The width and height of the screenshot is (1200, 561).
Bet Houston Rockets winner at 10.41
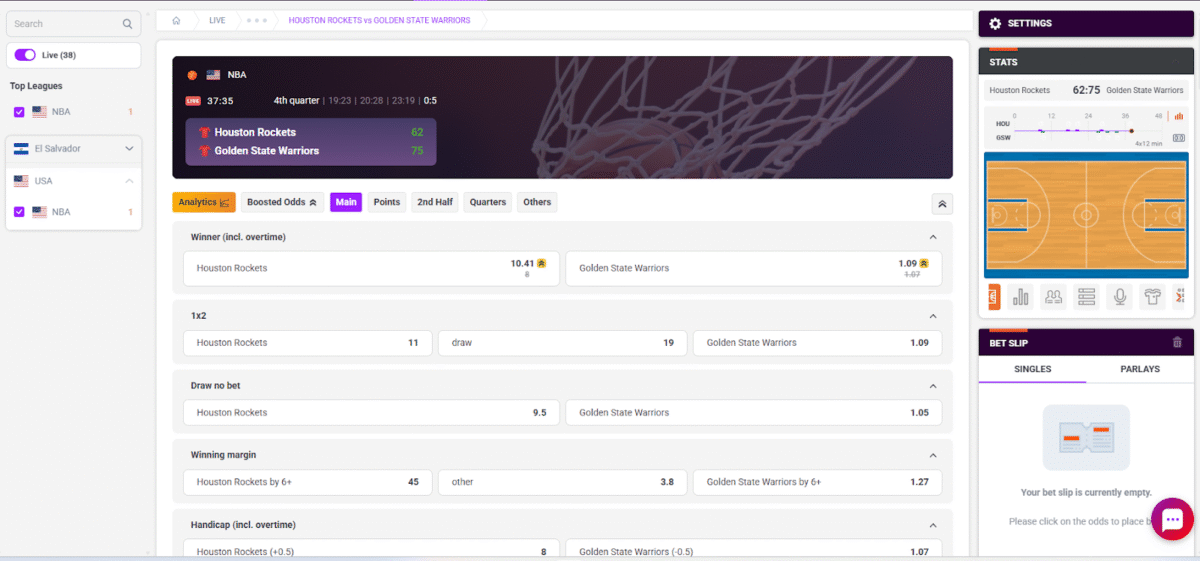coord(371,268)
